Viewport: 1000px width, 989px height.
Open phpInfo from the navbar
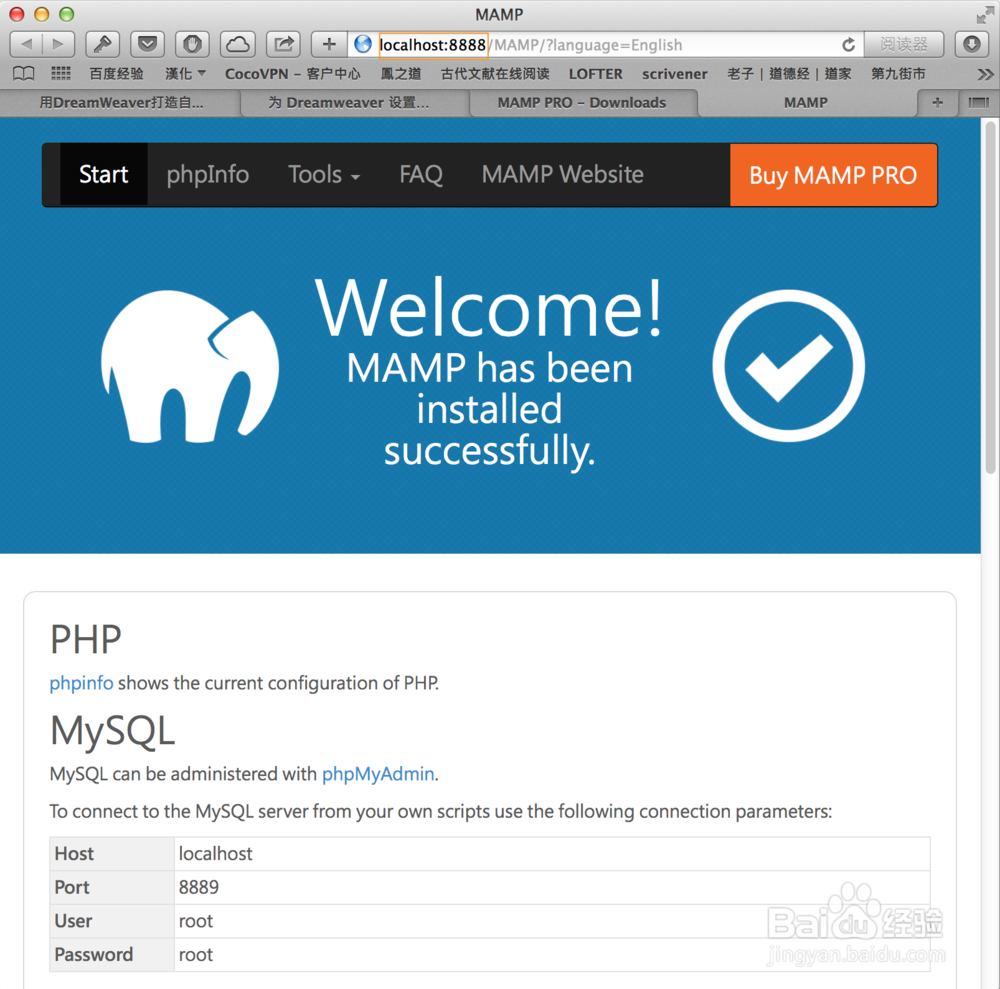pos(207,174)
